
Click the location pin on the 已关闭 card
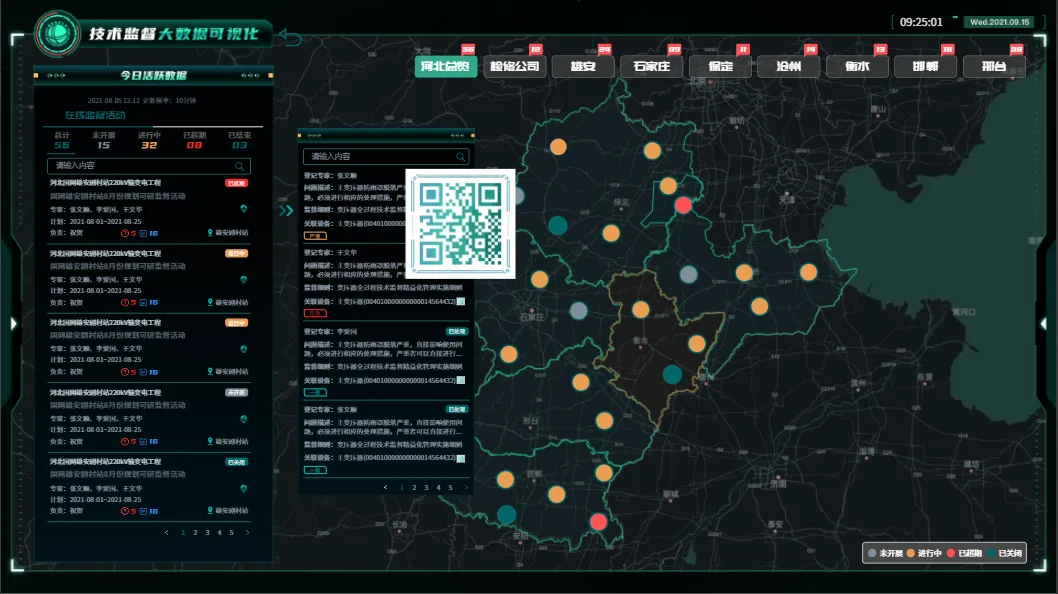tap(210, 511)
